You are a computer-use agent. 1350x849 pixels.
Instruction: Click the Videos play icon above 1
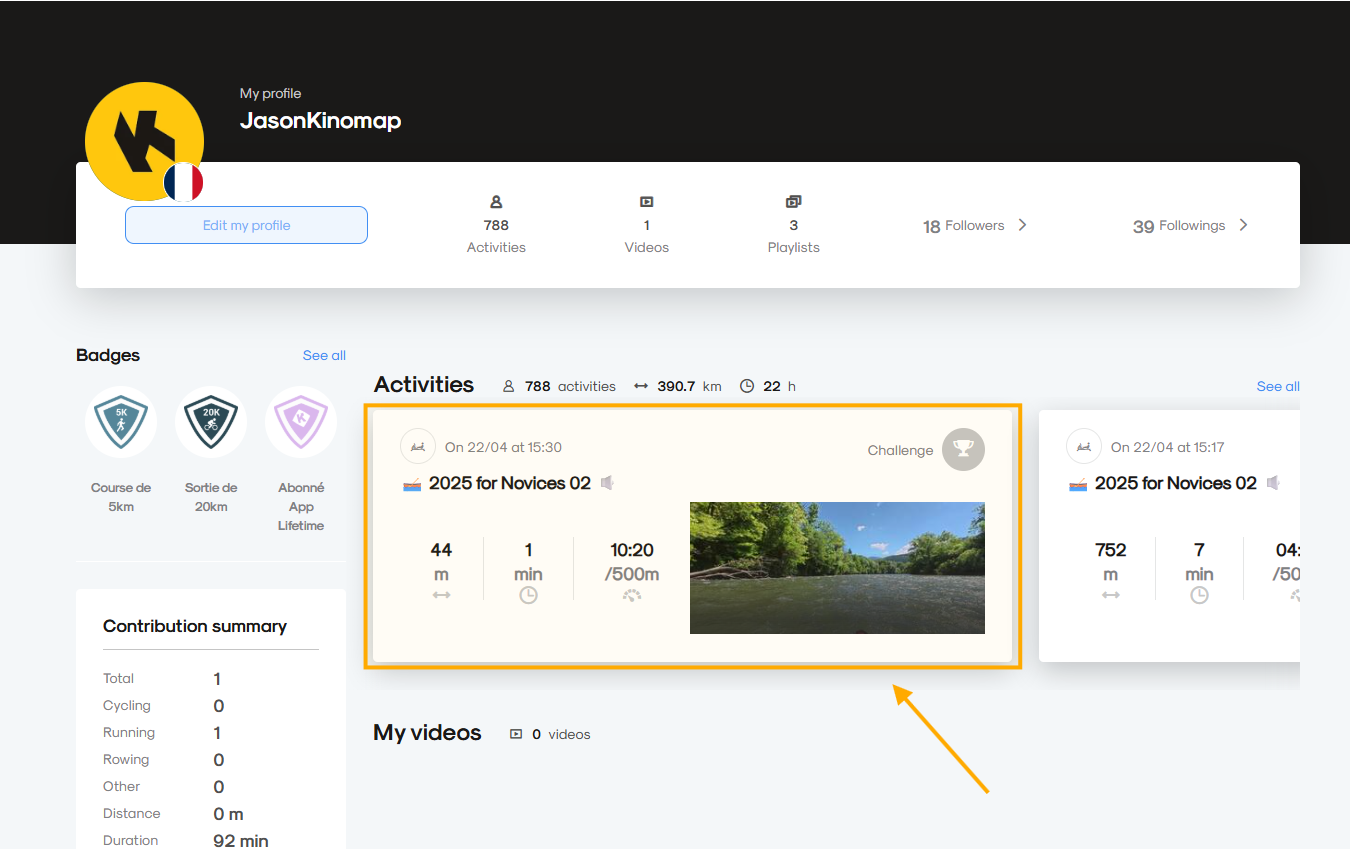pos(646,201)
